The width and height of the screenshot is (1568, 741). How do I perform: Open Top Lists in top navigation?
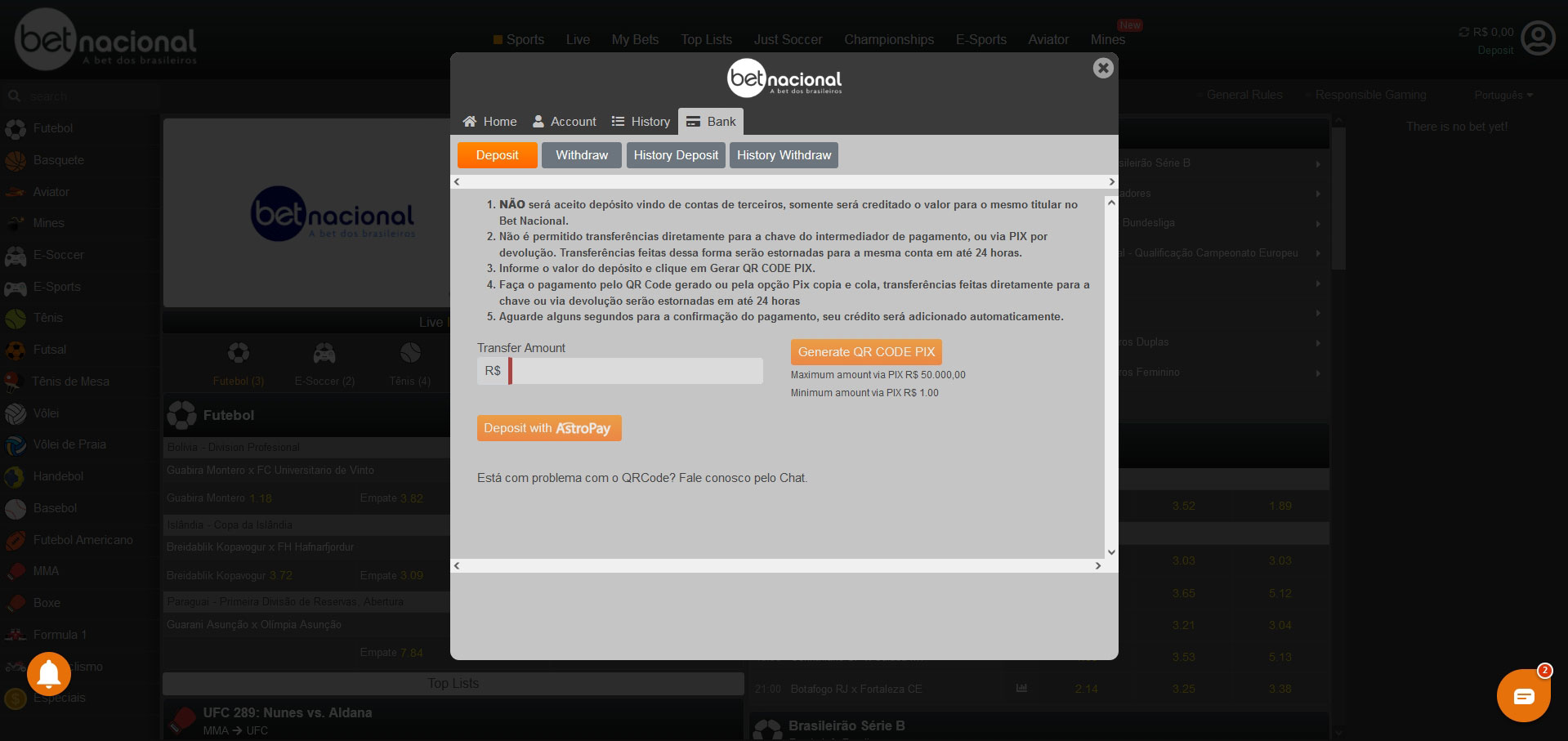(x=707, y=39)
